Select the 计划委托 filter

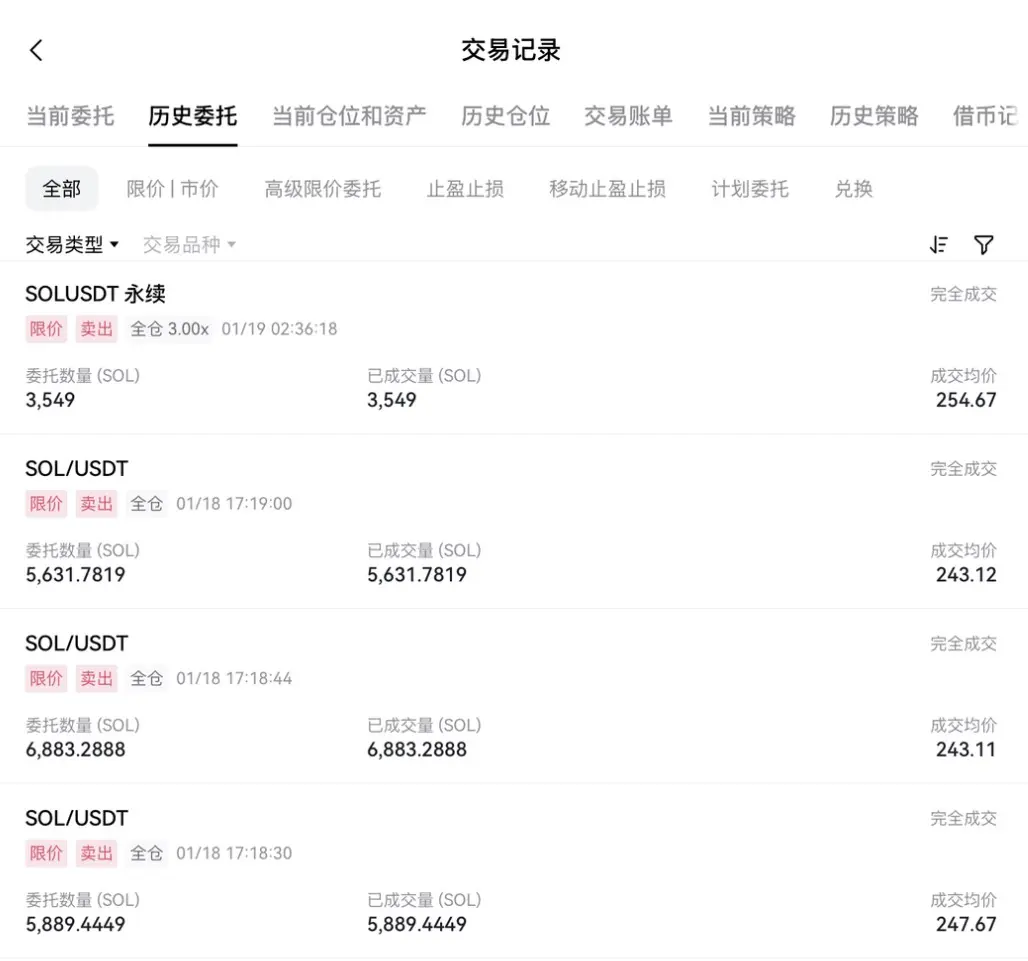(750, 189)
